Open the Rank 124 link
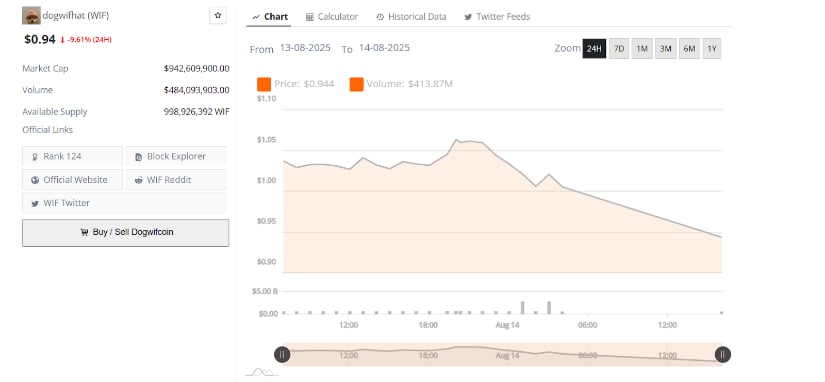 click(x=72, y=156)
